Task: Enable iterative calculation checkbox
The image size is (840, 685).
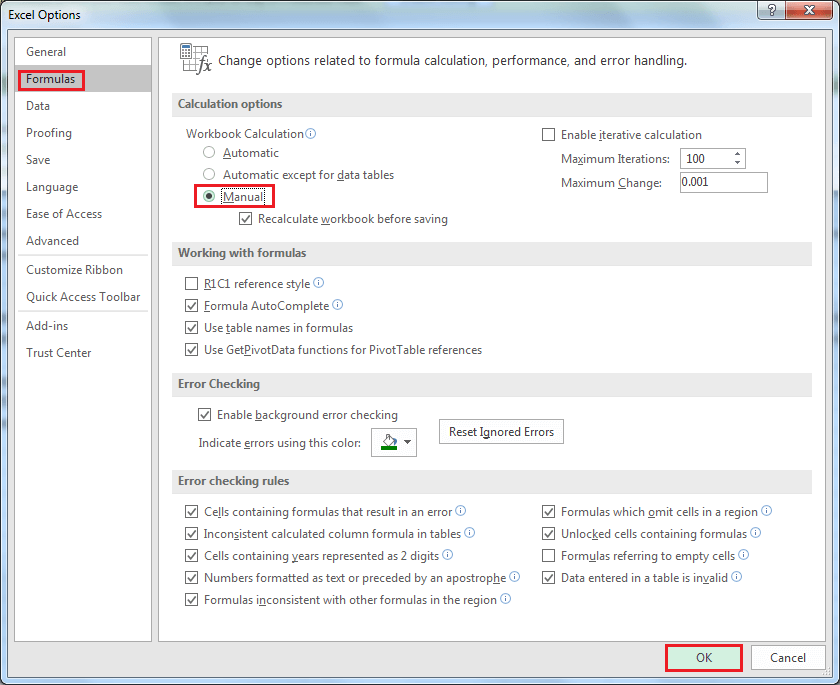Action: point(549,134)
